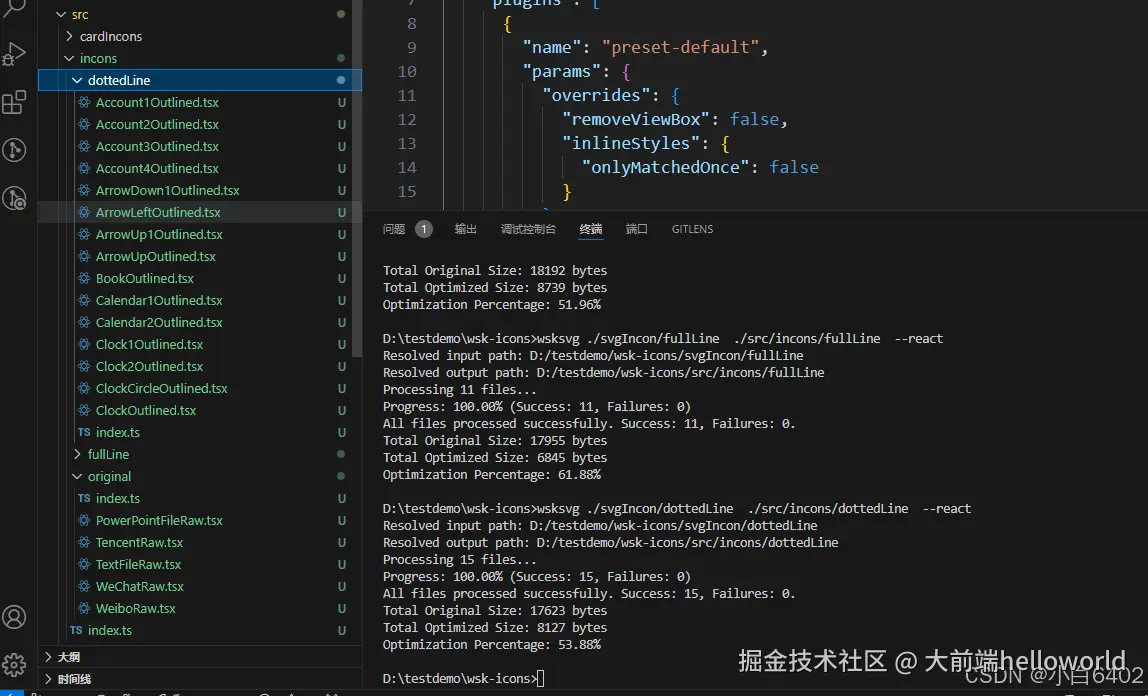Open TextFileRaw.tsx file

click(x=138, y=564)
